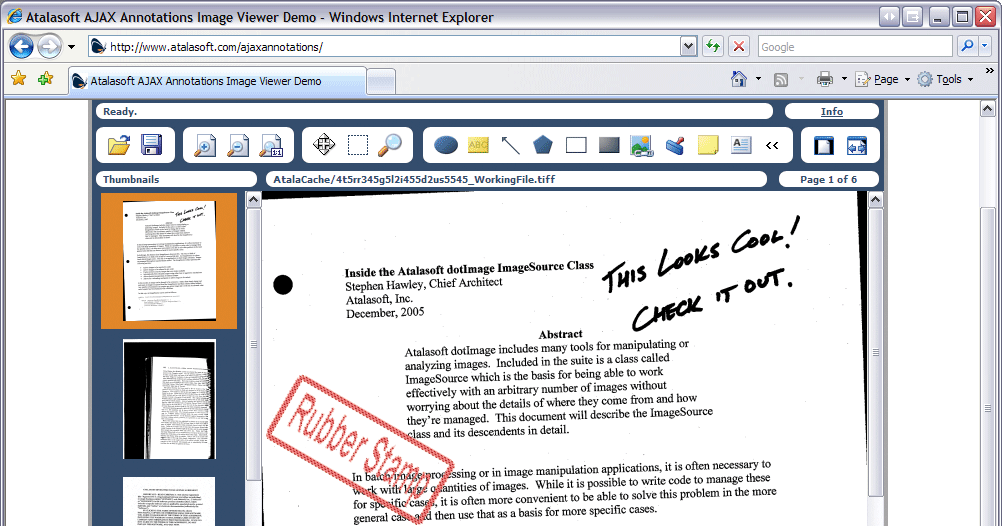The width and height of the screenshot is (1002, 526).
Task: Click the search magnifier button
Action: 967,46
